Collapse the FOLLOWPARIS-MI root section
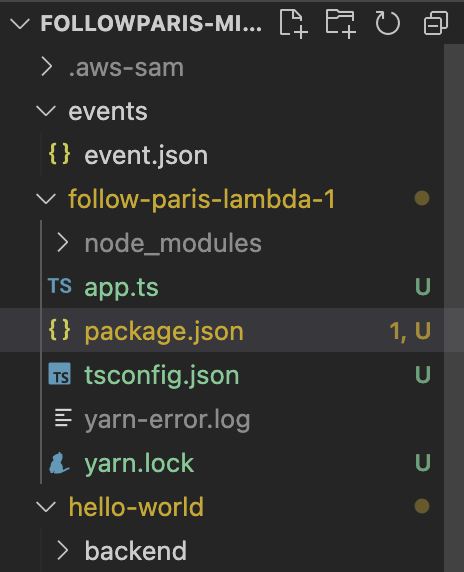This screenshot has height=572, width=464. pyautogui.click(x=20, y=24)
